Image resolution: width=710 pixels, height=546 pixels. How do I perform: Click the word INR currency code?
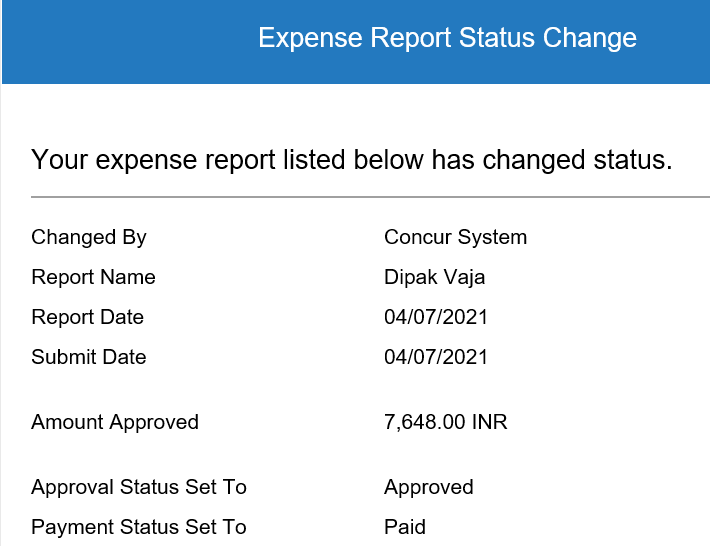pyautogui.click(x=489, y=422)
